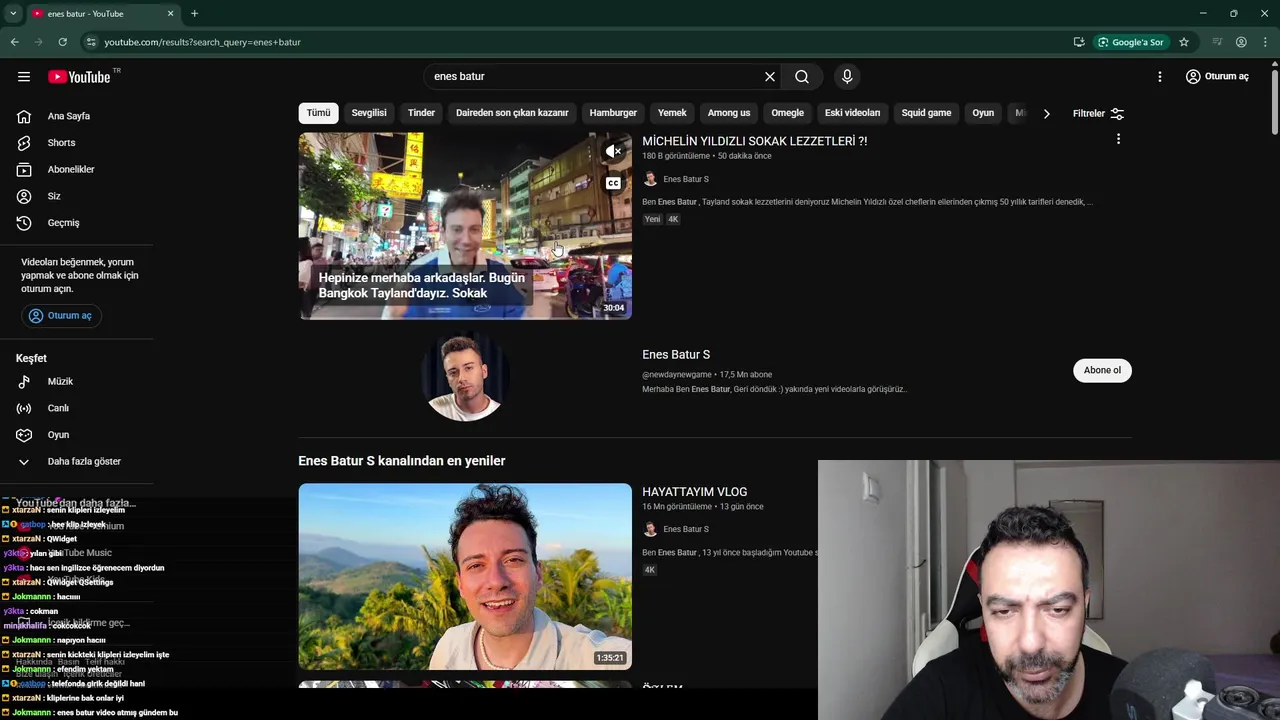Bookmark this page with the star icon
The image size is (1280, 720).
(1184, 42)
